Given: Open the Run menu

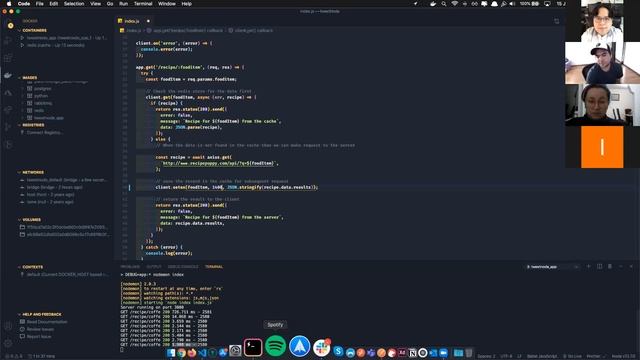Looking at the screenshot, I should coord(123,4).
